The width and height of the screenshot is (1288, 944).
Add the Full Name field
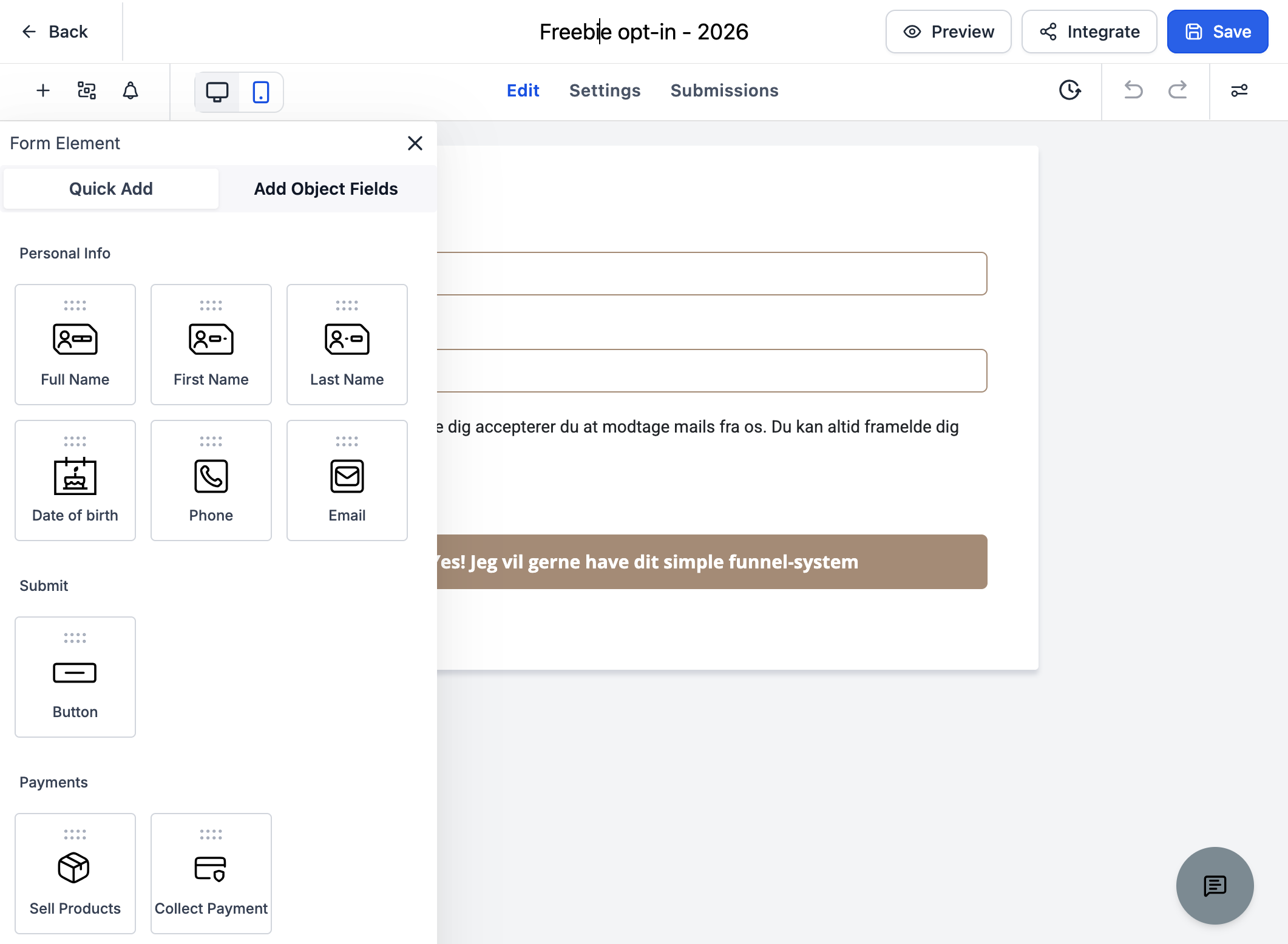point(75,345)
